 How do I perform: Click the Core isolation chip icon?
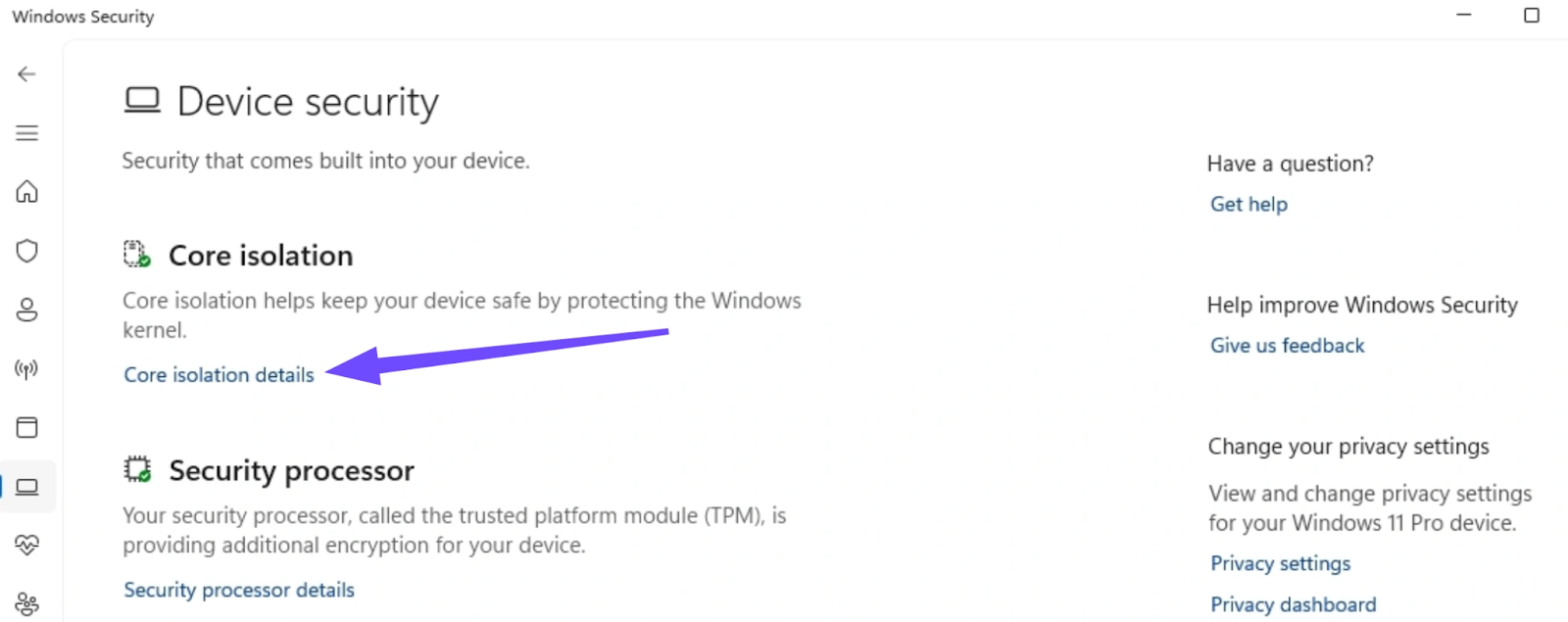pyautogui.click(x=137, y=255)
